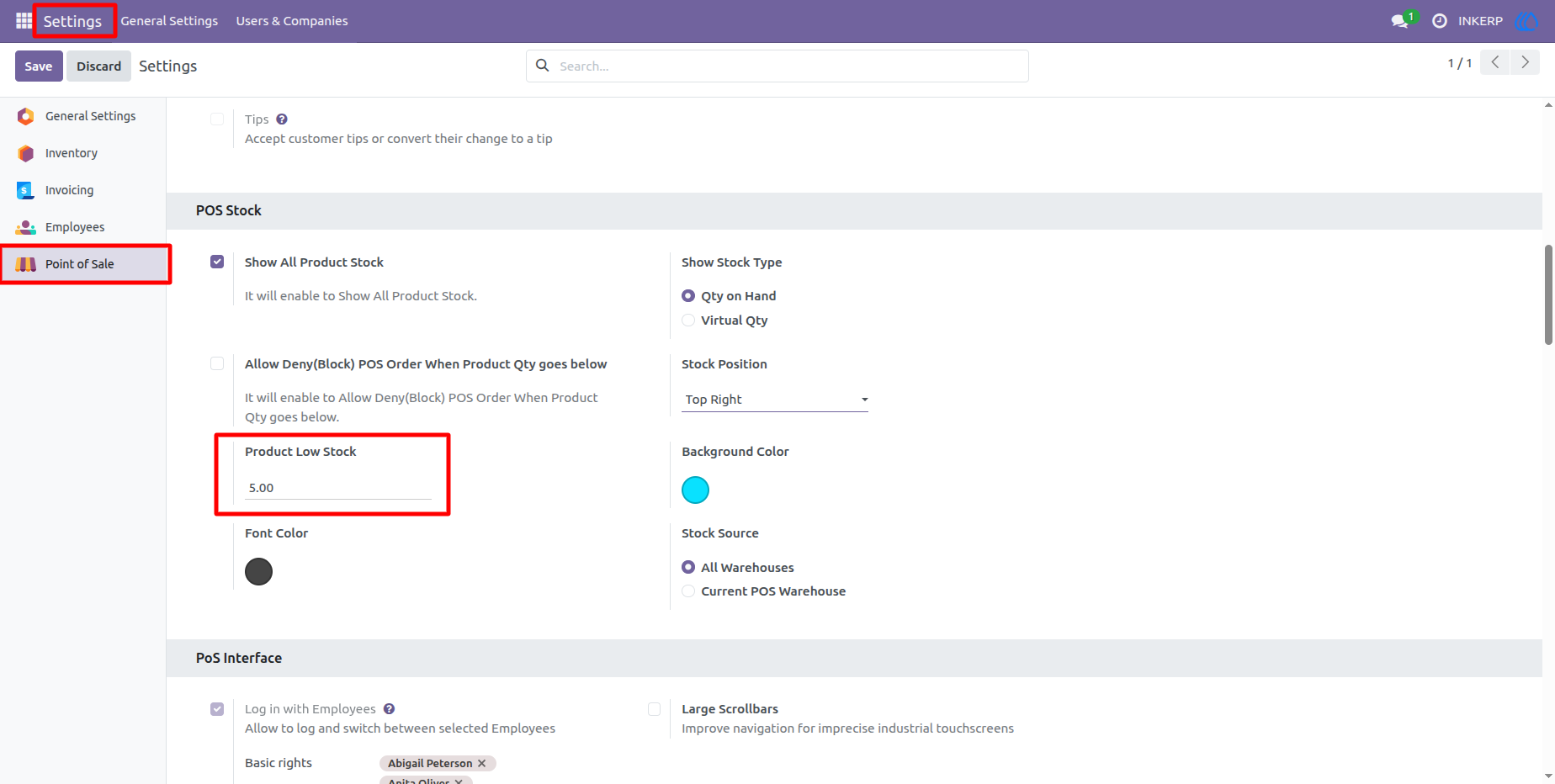Click the Settings app title in navbar

click(72, 21)
